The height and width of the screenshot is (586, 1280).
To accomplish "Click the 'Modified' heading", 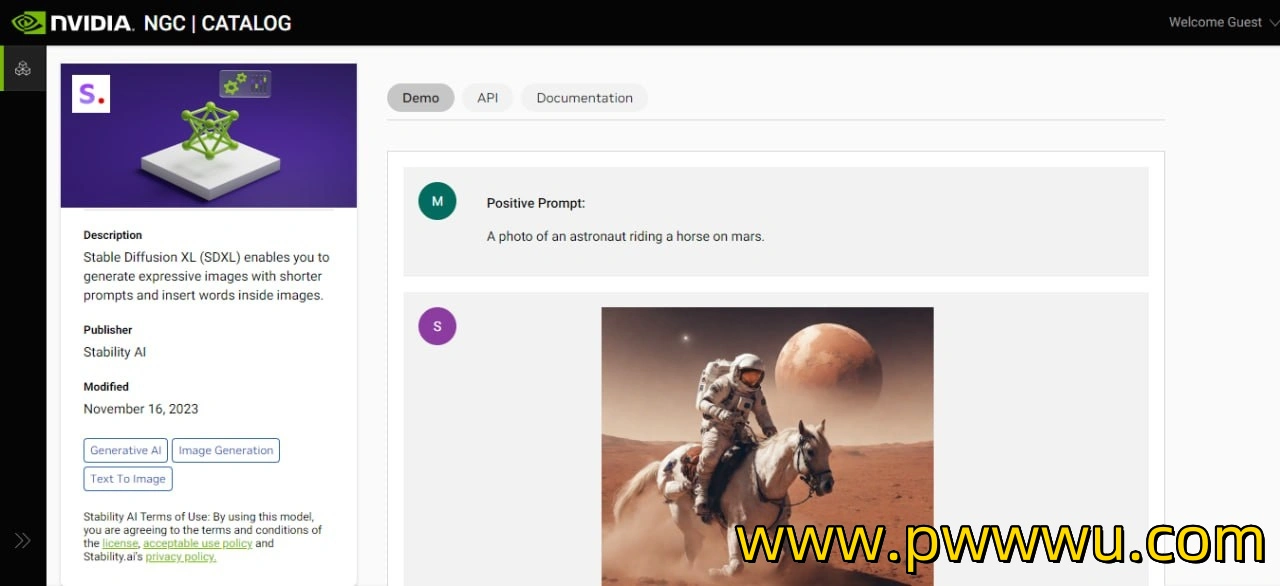I will (x=106, y=387).
